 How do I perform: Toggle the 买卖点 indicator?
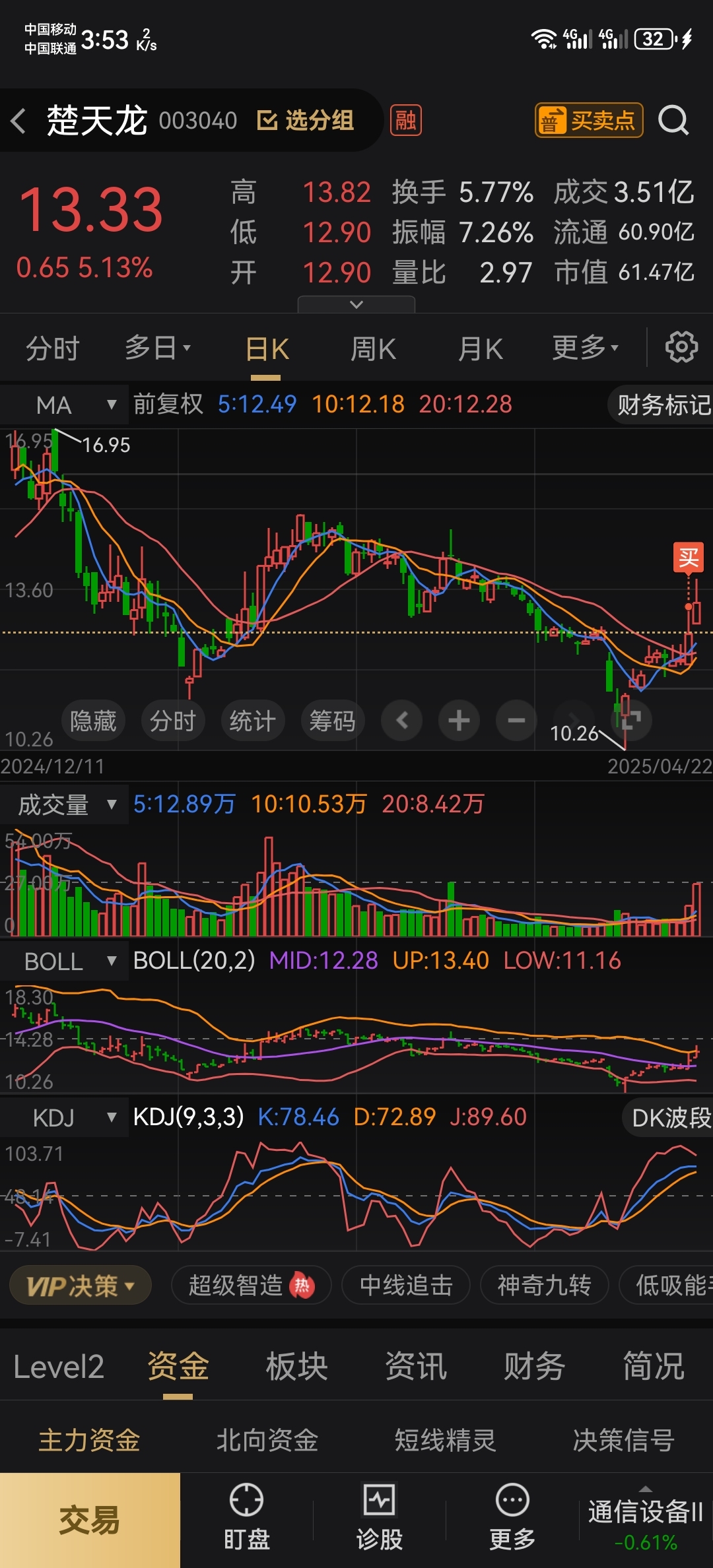pyautogui.click(x=588, y=120)
